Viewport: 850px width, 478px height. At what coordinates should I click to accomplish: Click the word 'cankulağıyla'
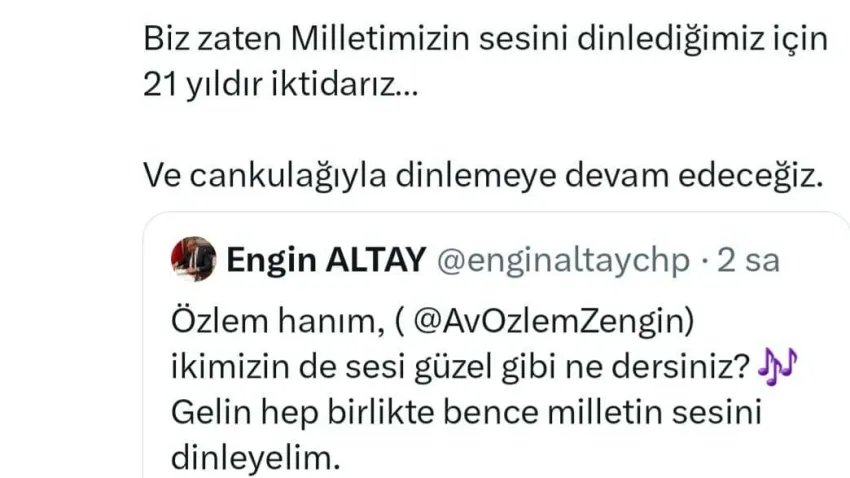click(x=287, y=177)
